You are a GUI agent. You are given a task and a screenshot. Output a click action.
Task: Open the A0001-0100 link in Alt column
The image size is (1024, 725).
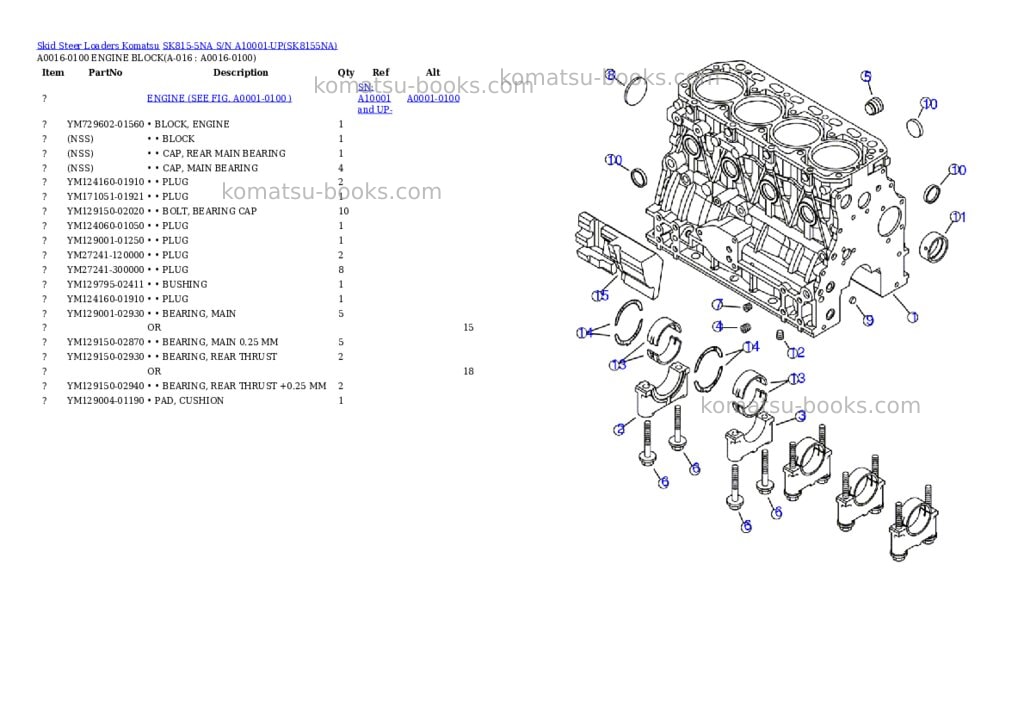coord(433,99)
